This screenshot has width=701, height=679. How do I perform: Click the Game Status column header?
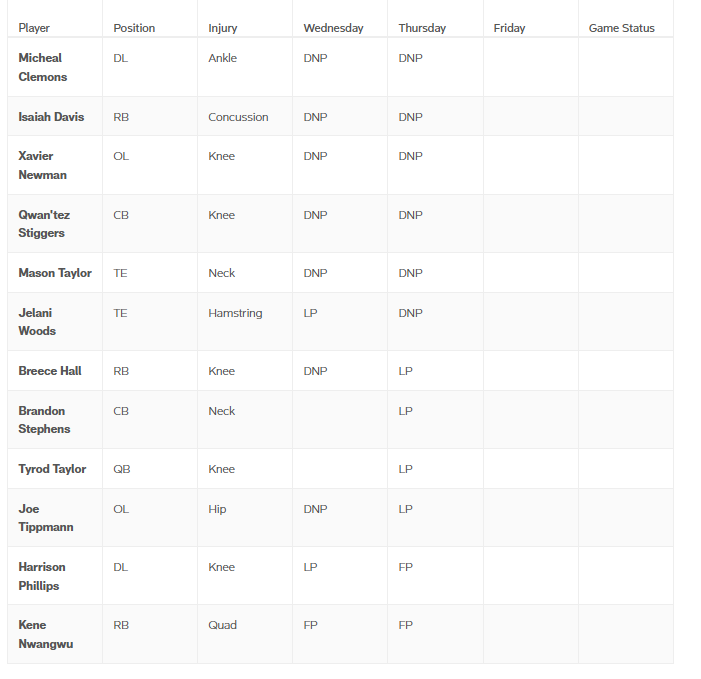pyautogui.click(x=621, y=28)
